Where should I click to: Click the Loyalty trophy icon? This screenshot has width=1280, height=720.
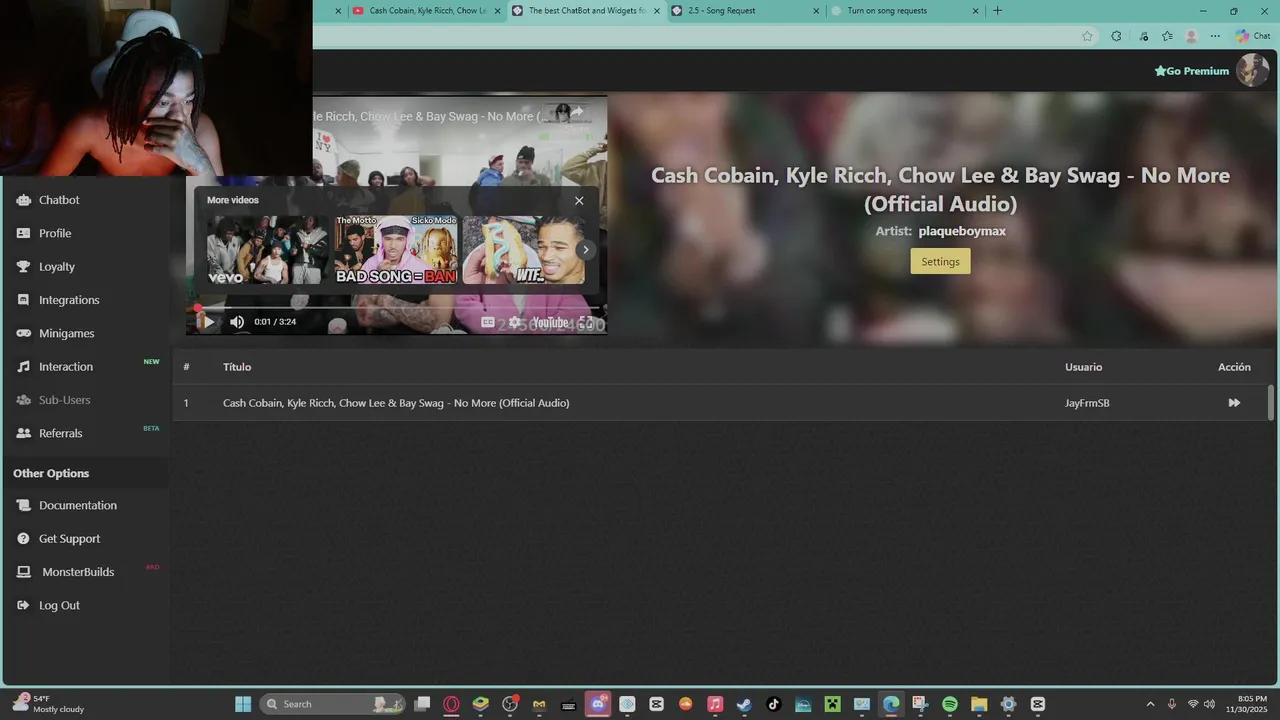(23, 267)
